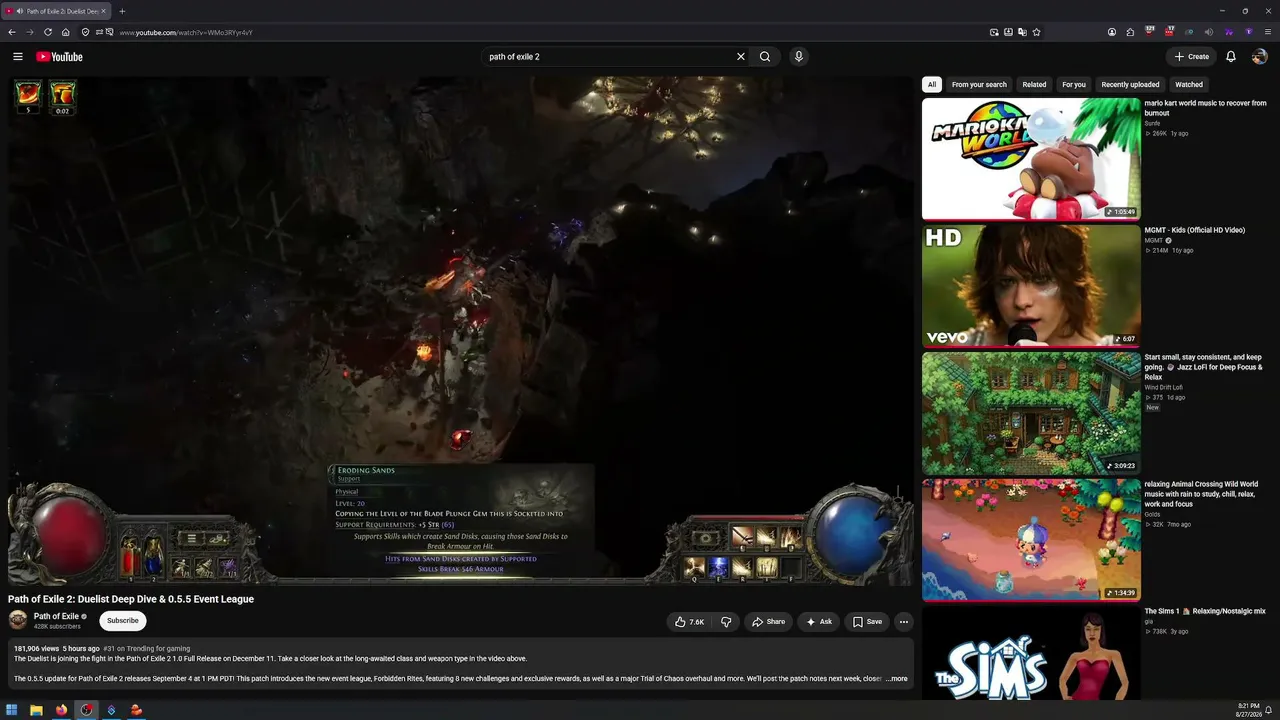Click the taskbar clock and date
The width and height of the screenshot is (1280, 720).
click(x=1249, y=710)
